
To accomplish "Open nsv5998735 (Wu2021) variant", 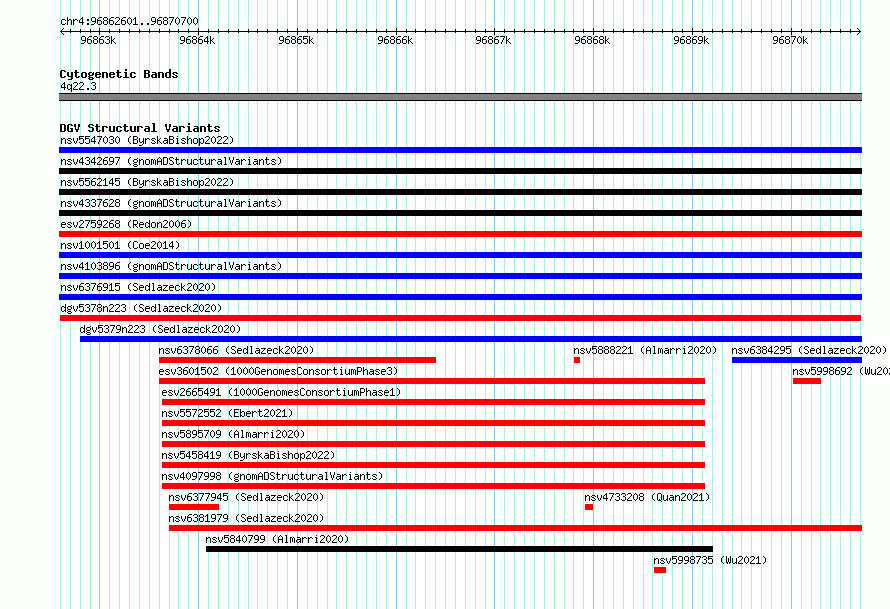I will coord(710,560).
